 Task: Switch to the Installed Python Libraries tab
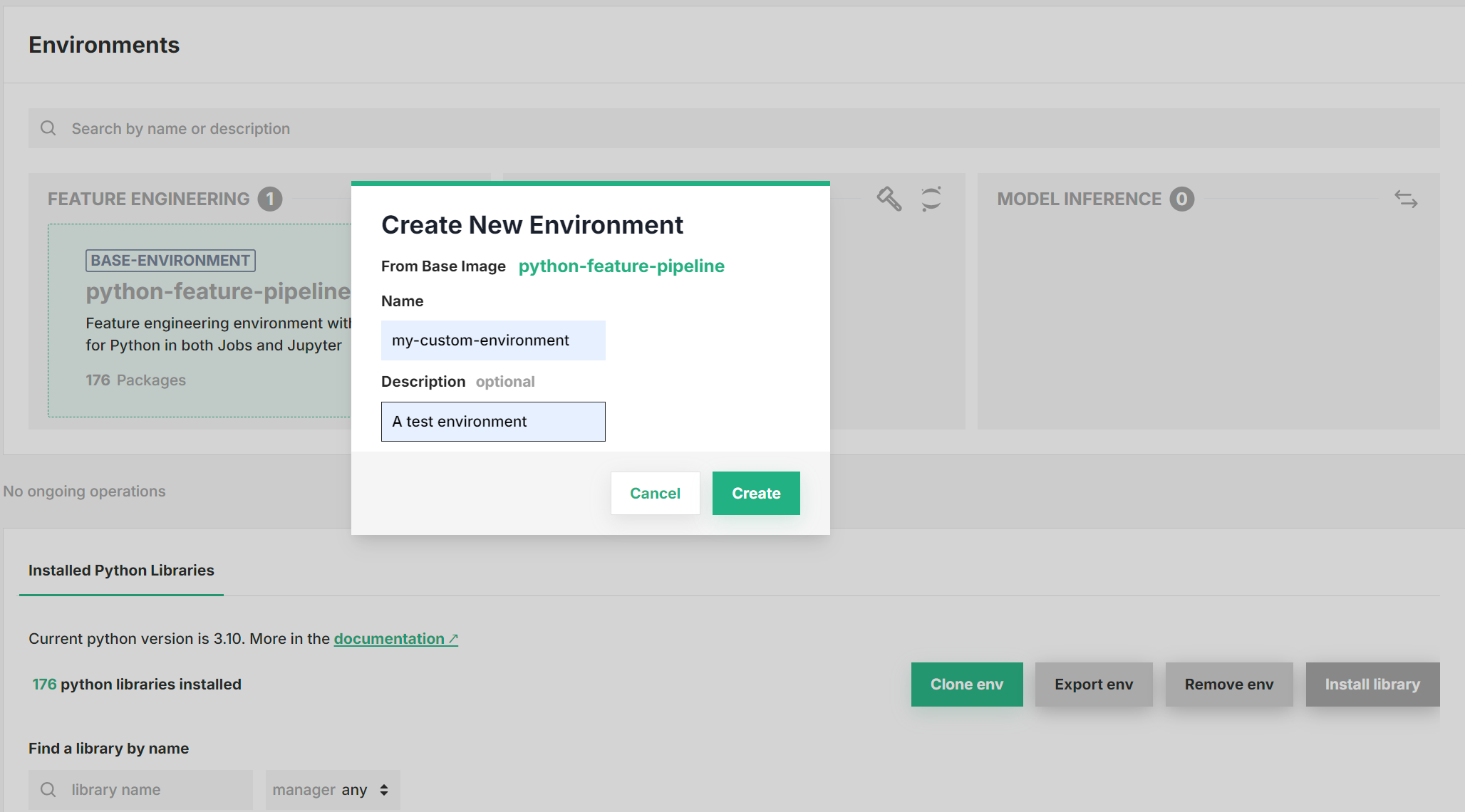coord(120,570)
